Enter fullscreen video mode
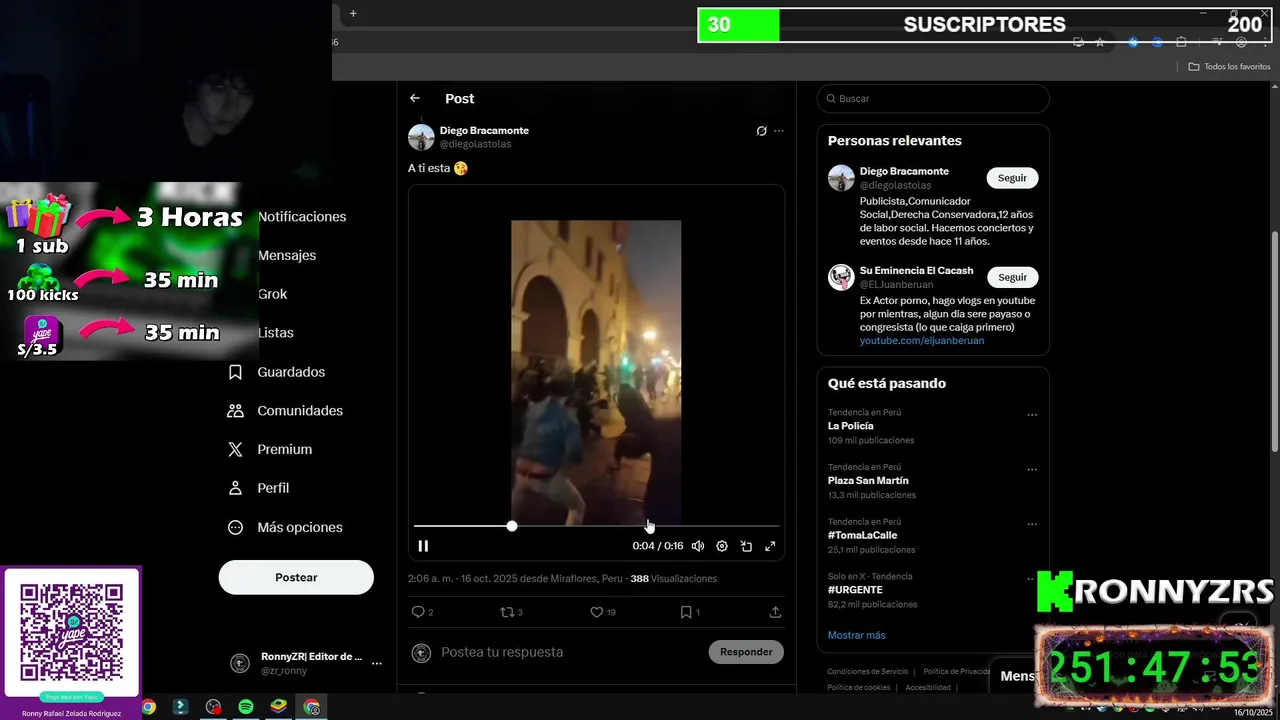 point(770,546)
